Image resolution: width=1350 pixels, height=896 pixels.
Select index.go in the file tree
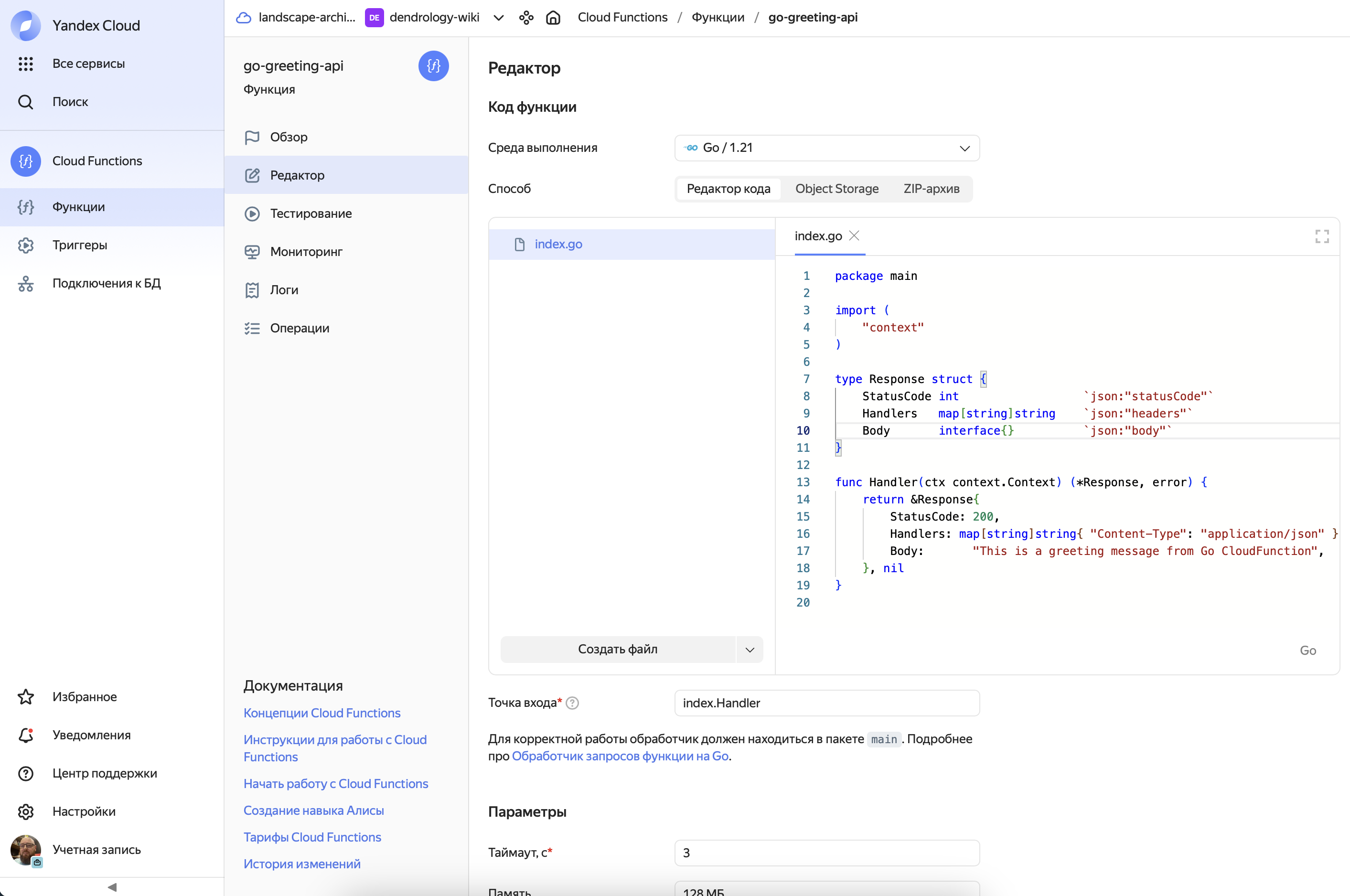632,245
